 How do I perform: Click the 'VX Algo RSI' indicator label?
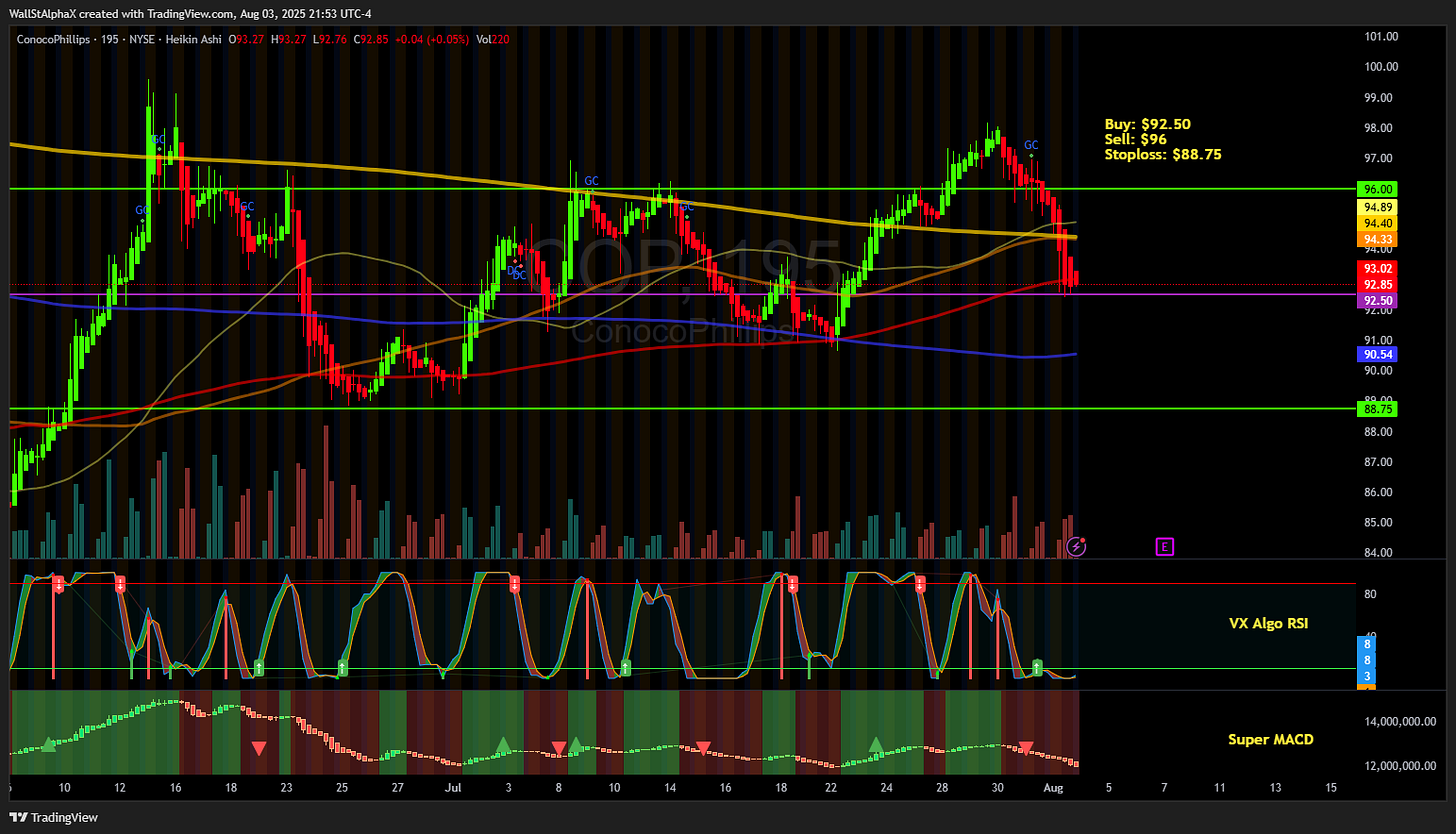tap(1268, 623)
